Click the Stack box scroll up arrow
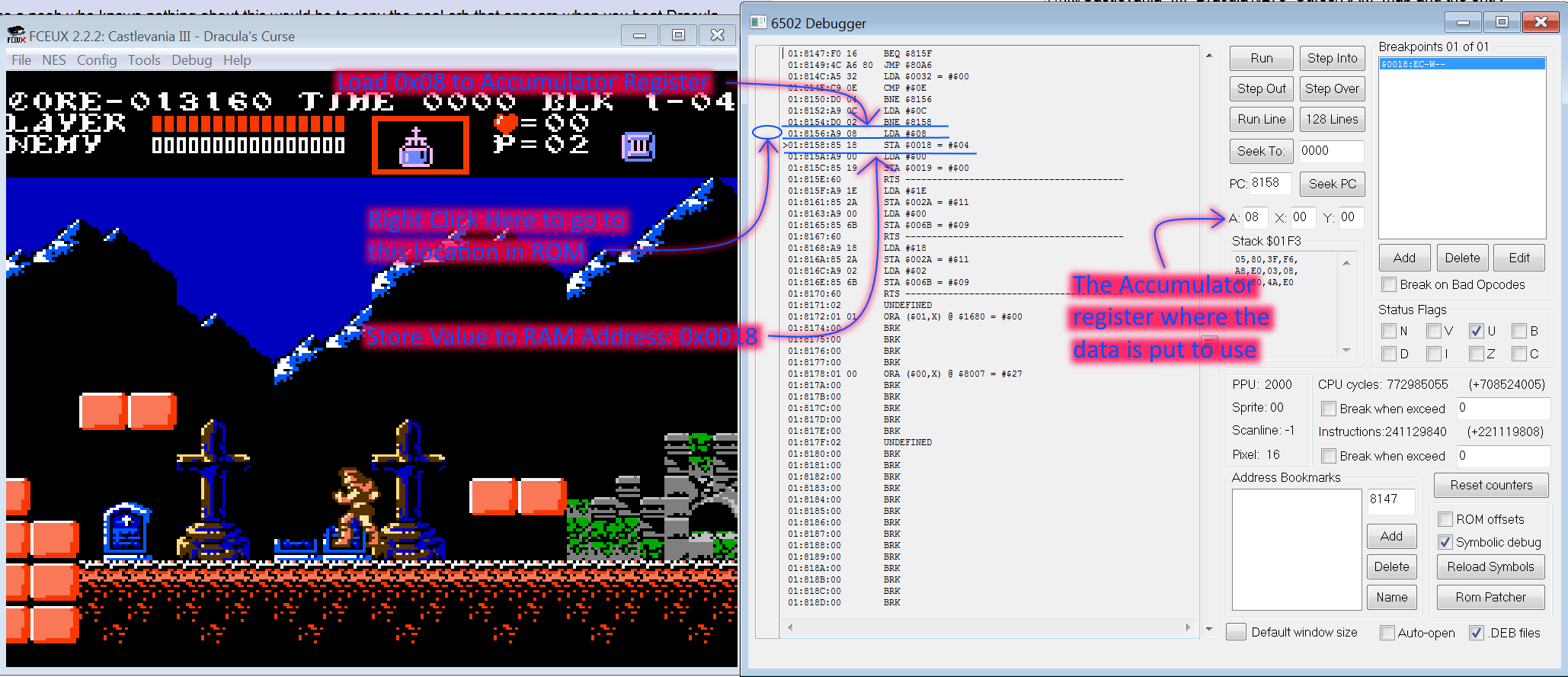 click(1346, 263)
